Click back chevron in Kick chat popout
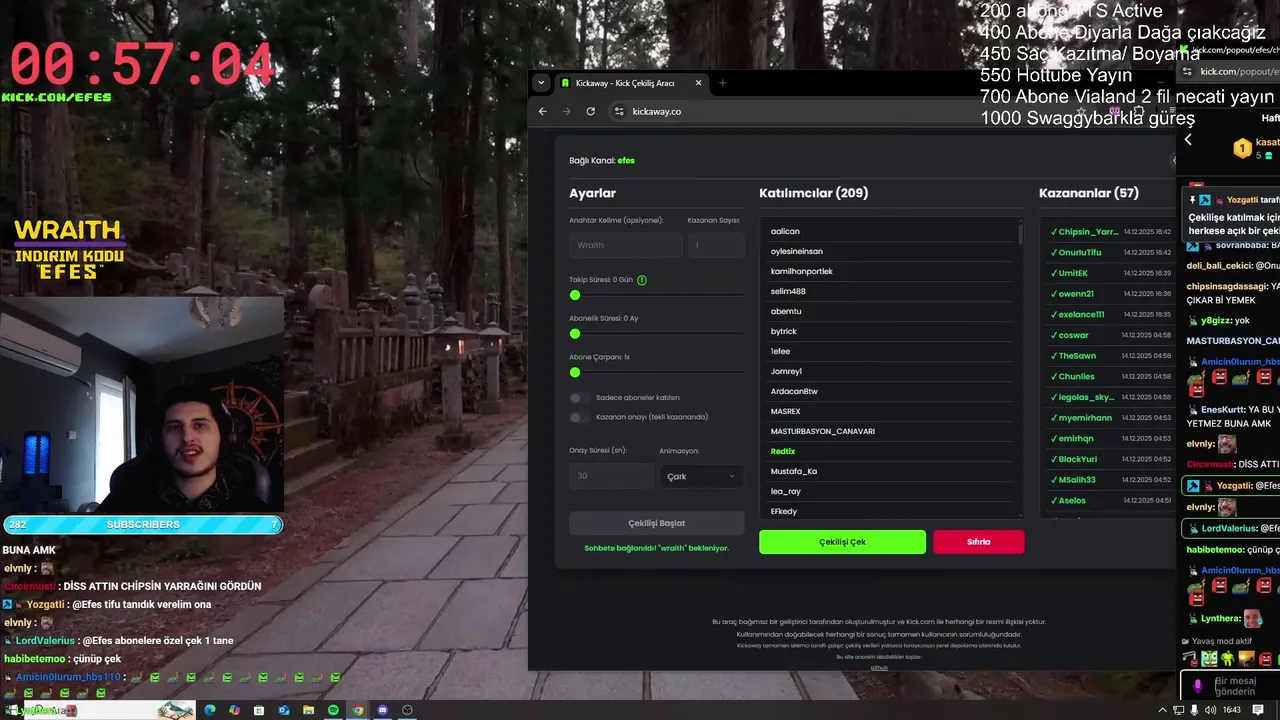This screenshot has width=1280, height=720. (1188, 140)
